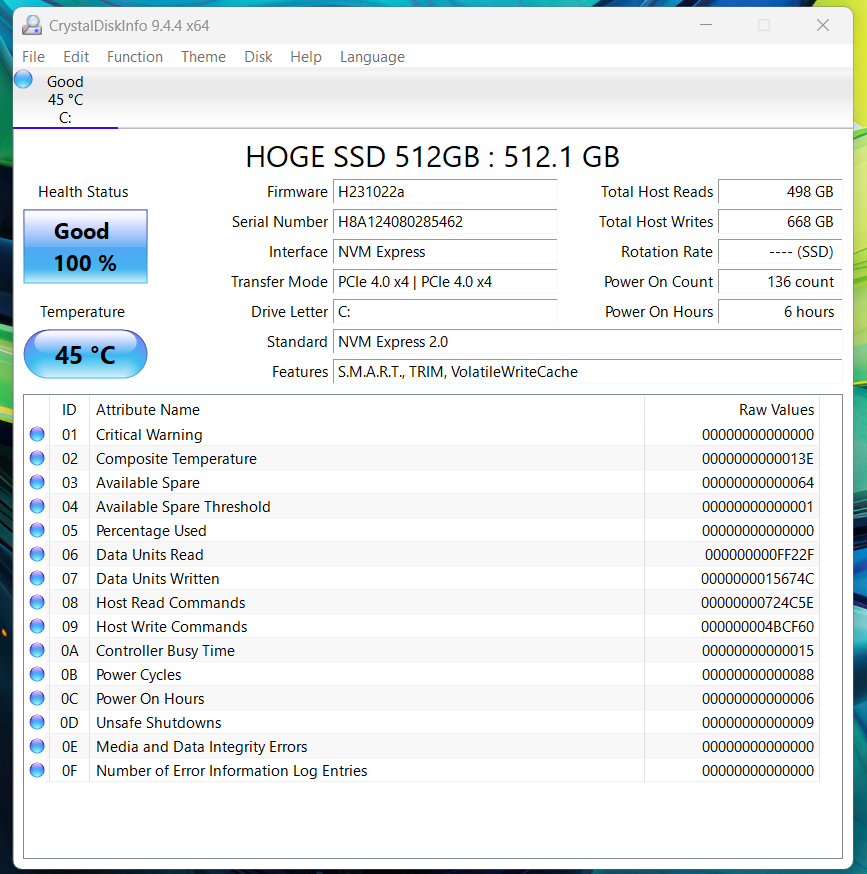Open the Function menu
This screenshot has height=874, width=867.
pos(135,57)
